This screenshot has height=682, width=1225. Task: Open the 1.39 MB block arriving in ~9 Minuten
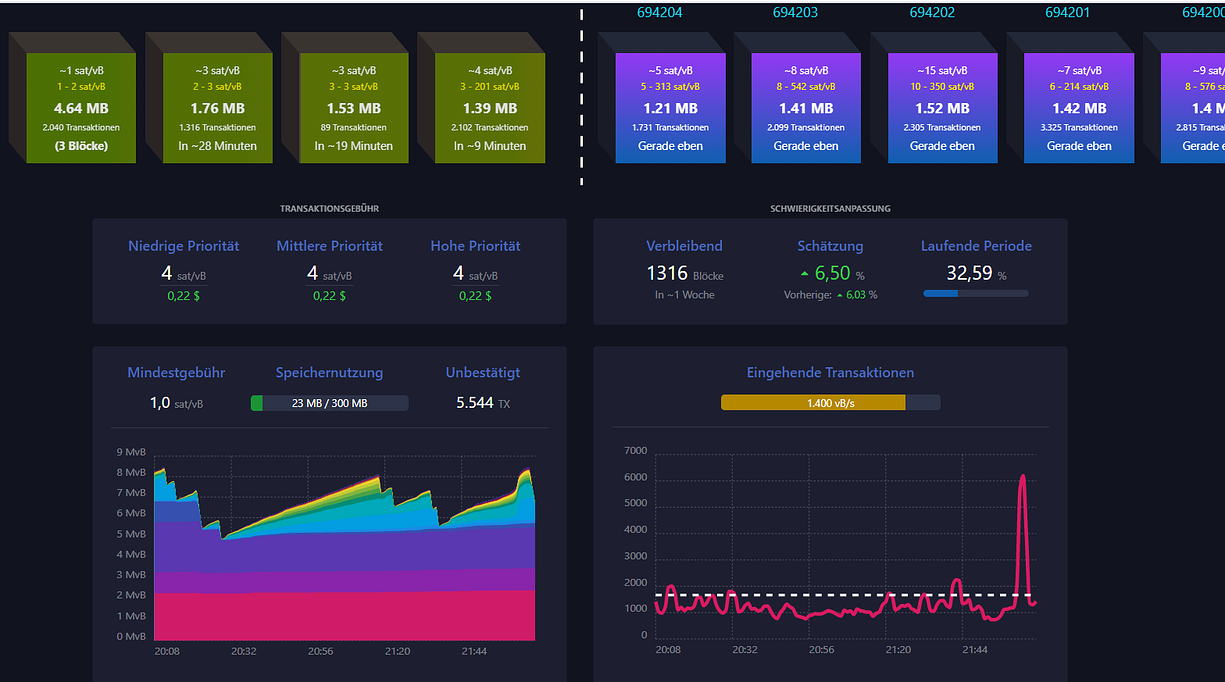click(489, 108)
